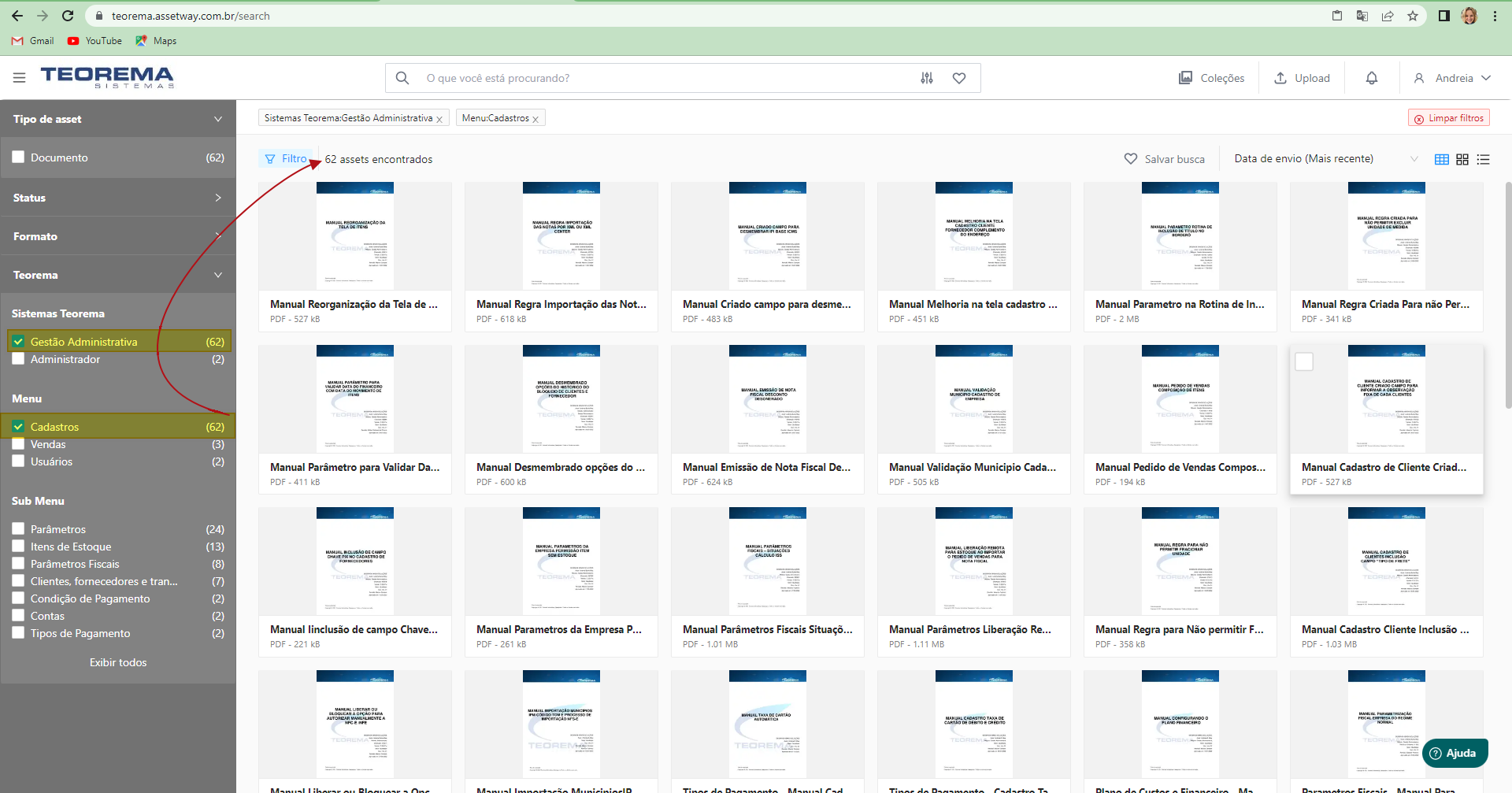Open the sort order dropdown Data de envio
Image resolution: width=1512 pixels, height=793 pixels.
click(x=1326, y=159)
